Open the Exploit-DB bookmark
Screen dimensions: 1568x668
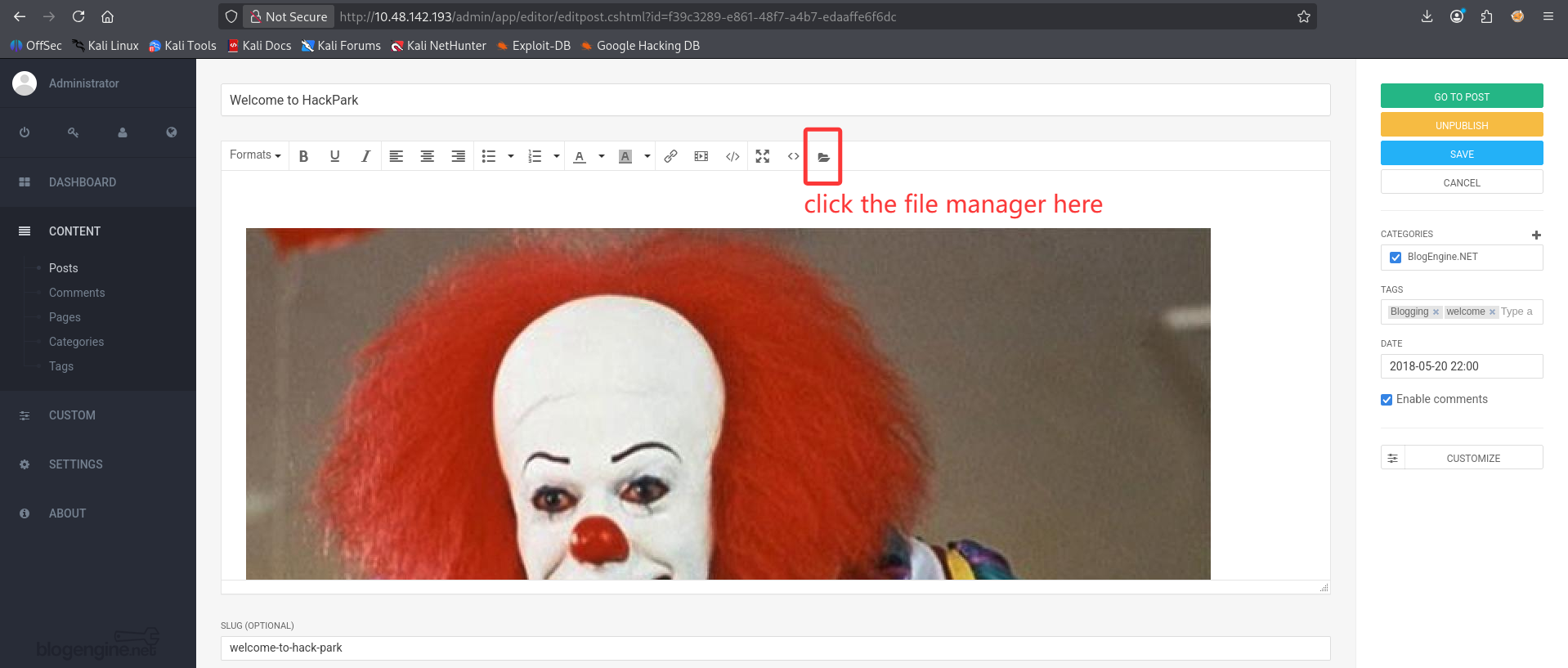coord(534,46)
